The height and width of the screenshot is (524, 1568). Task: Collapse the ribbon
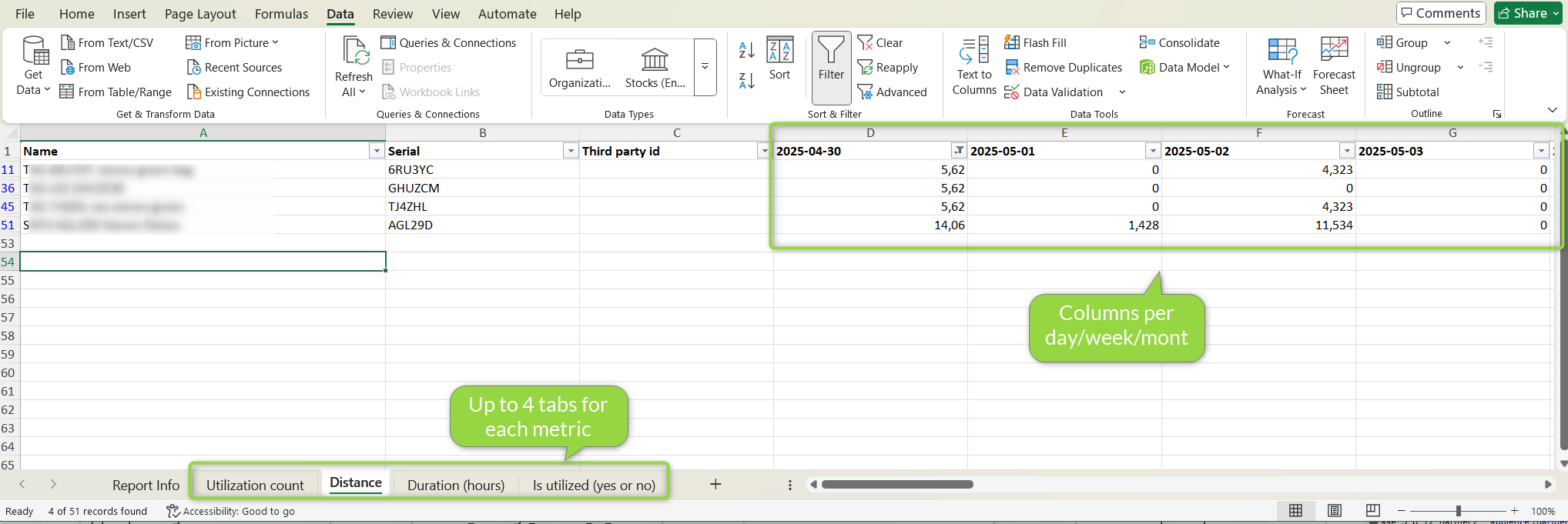click(x=1553, y=110)
